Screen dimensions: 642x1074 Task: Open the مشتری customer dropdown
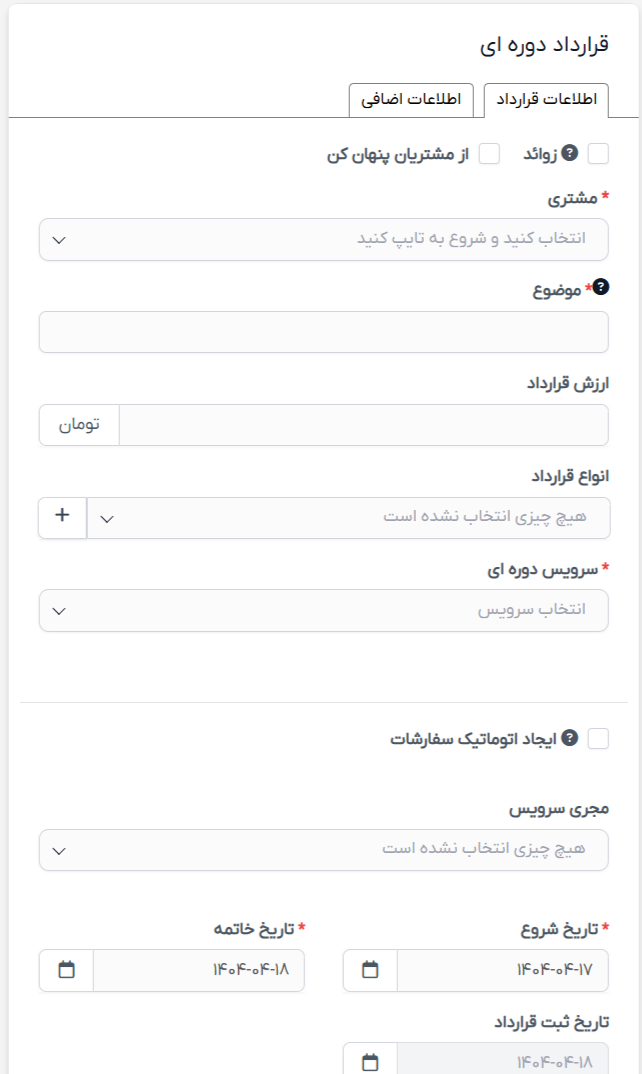pyautogui.click(x=323, y=240)
